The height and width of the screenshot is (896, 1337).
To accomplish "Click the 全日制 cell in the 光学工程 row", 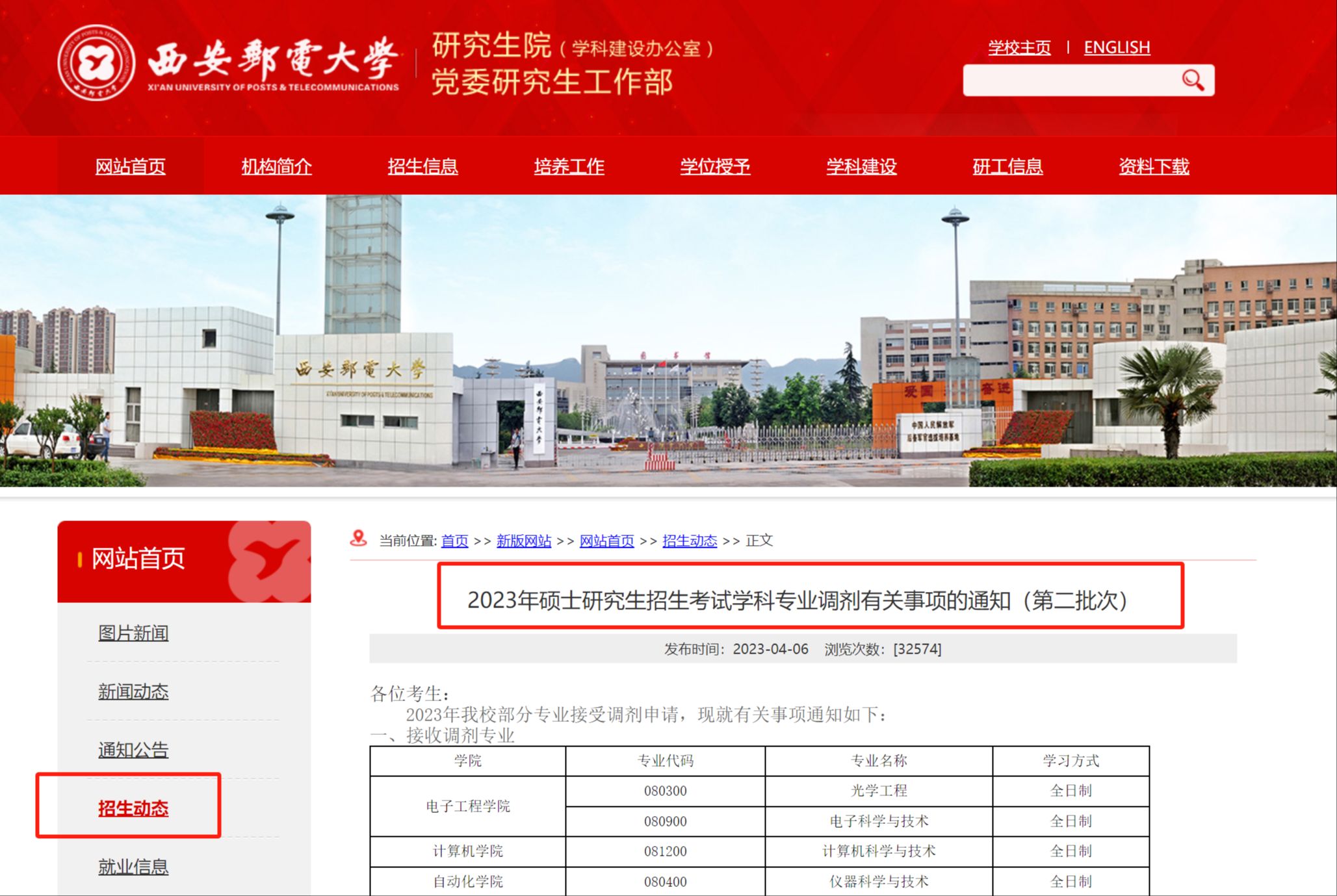I will [x=1071, y=791].
